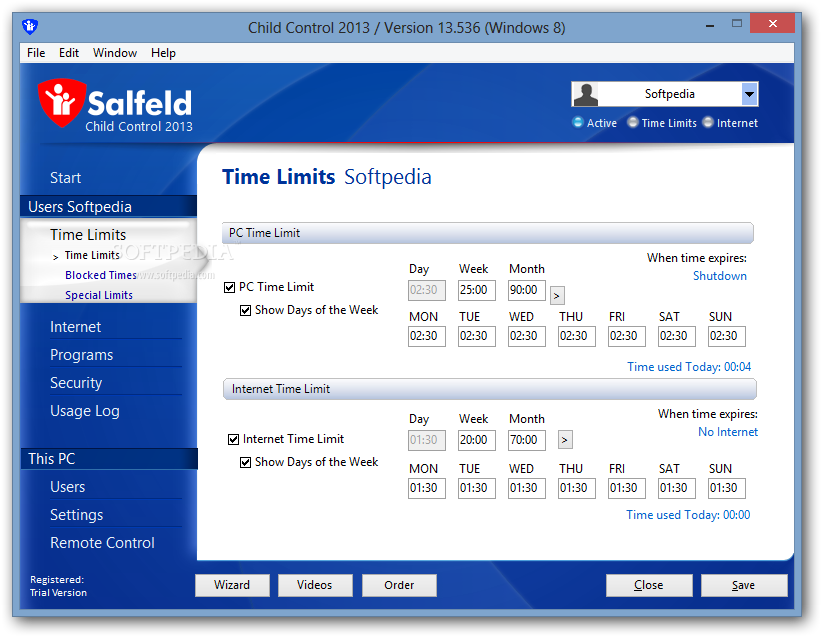822x637 pixels.
Task: Open Remote Control under This PC
Action: pyautogui.click(x=102, y=543)
